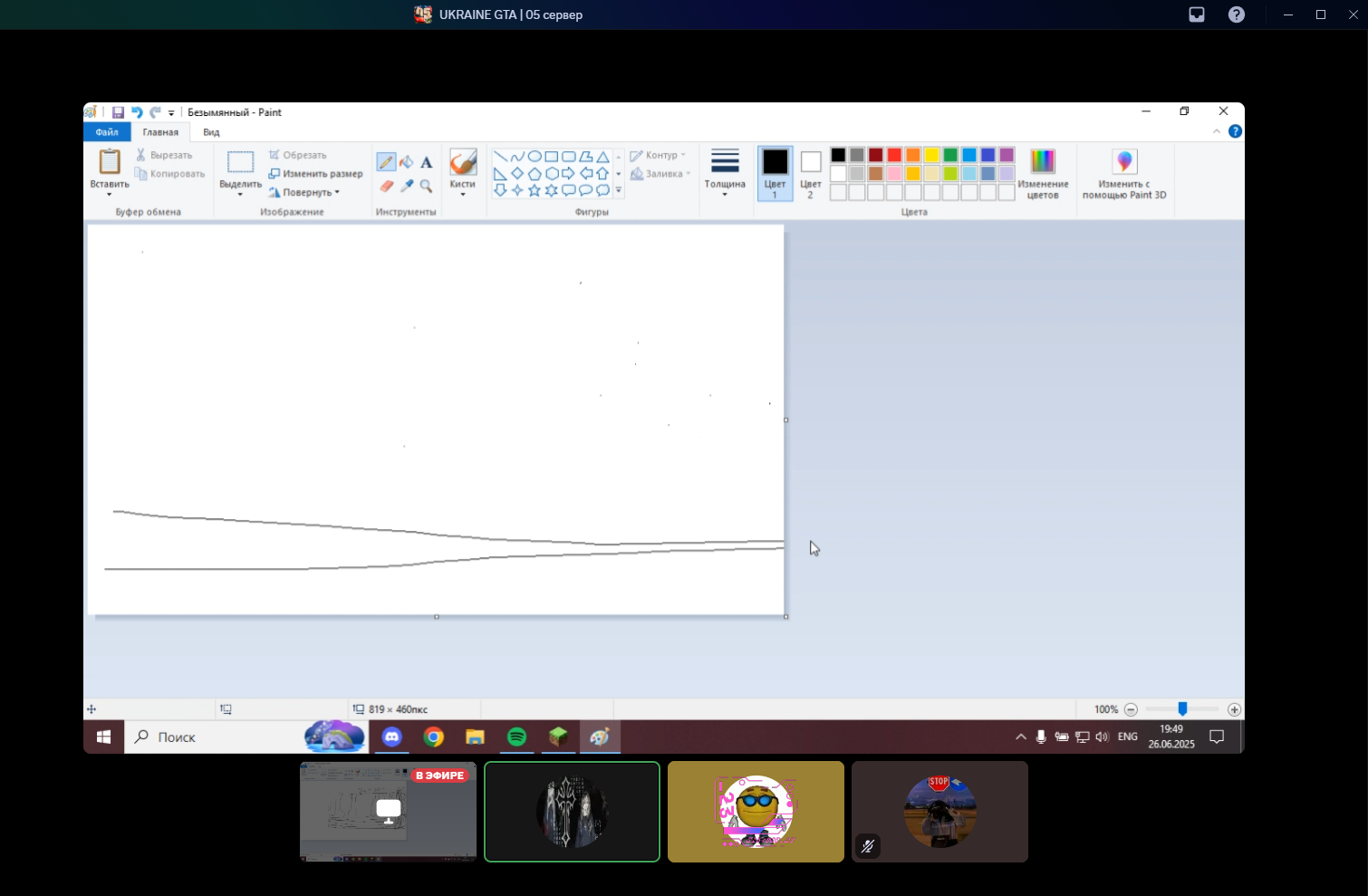Pick the green color swatch in the top row
1368x896 pixels.
click(x=950, y=155)
